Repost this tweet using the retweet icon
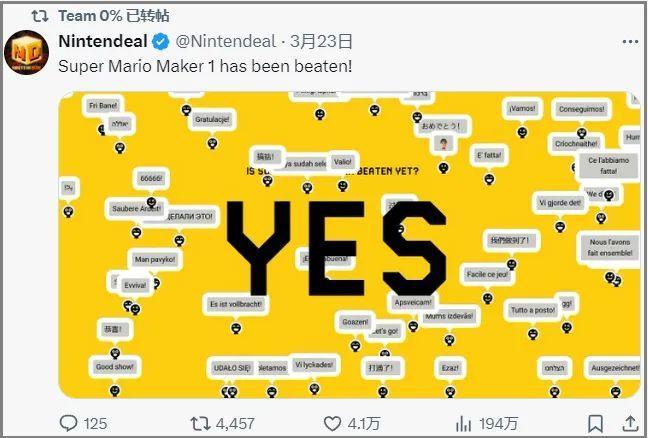The height and width of the screenshot is (438, 648). [201, 423]
